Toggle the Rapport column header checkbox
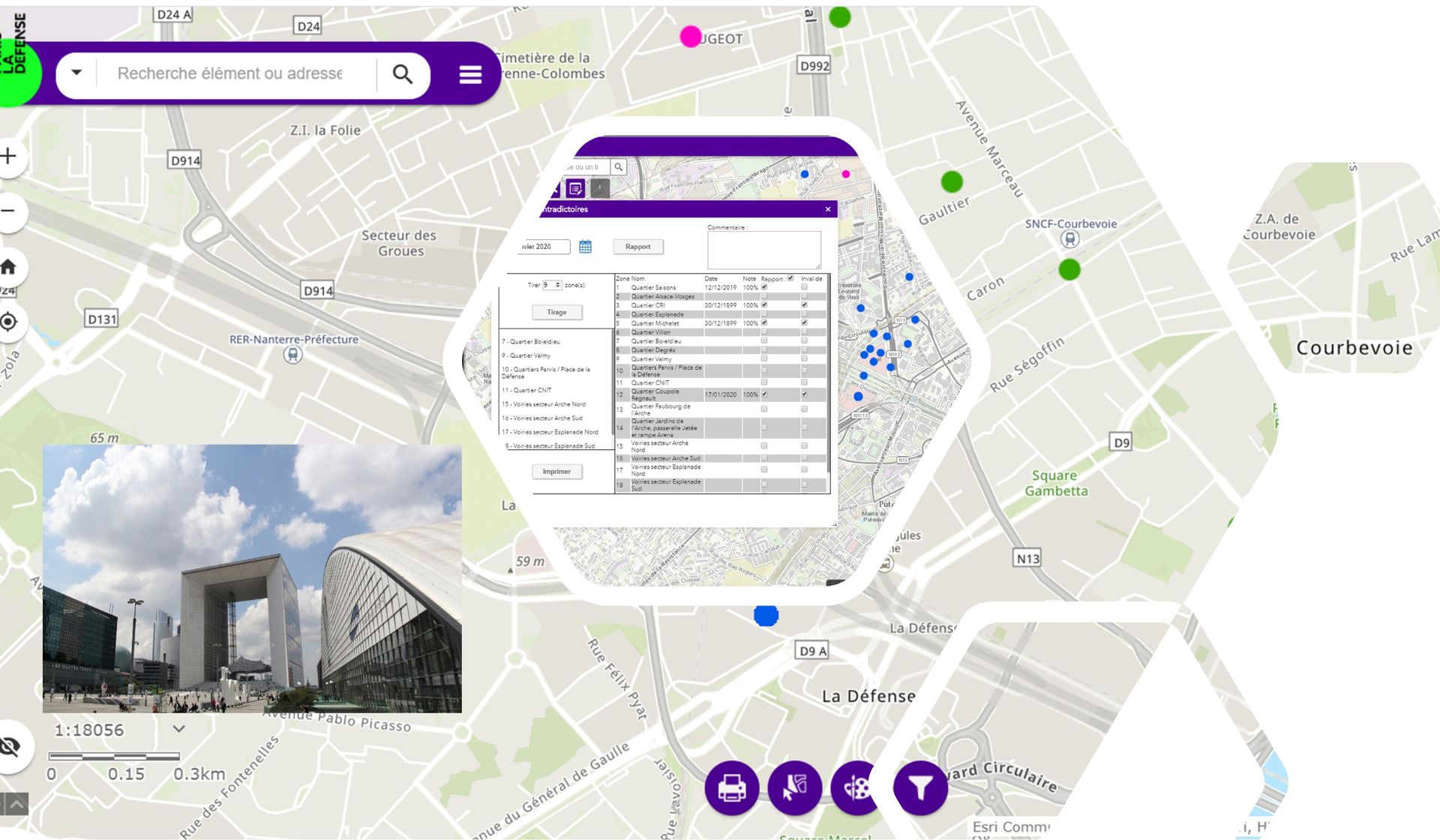The height and width of the screenshot is (840, 1440). tap(790, 278)
